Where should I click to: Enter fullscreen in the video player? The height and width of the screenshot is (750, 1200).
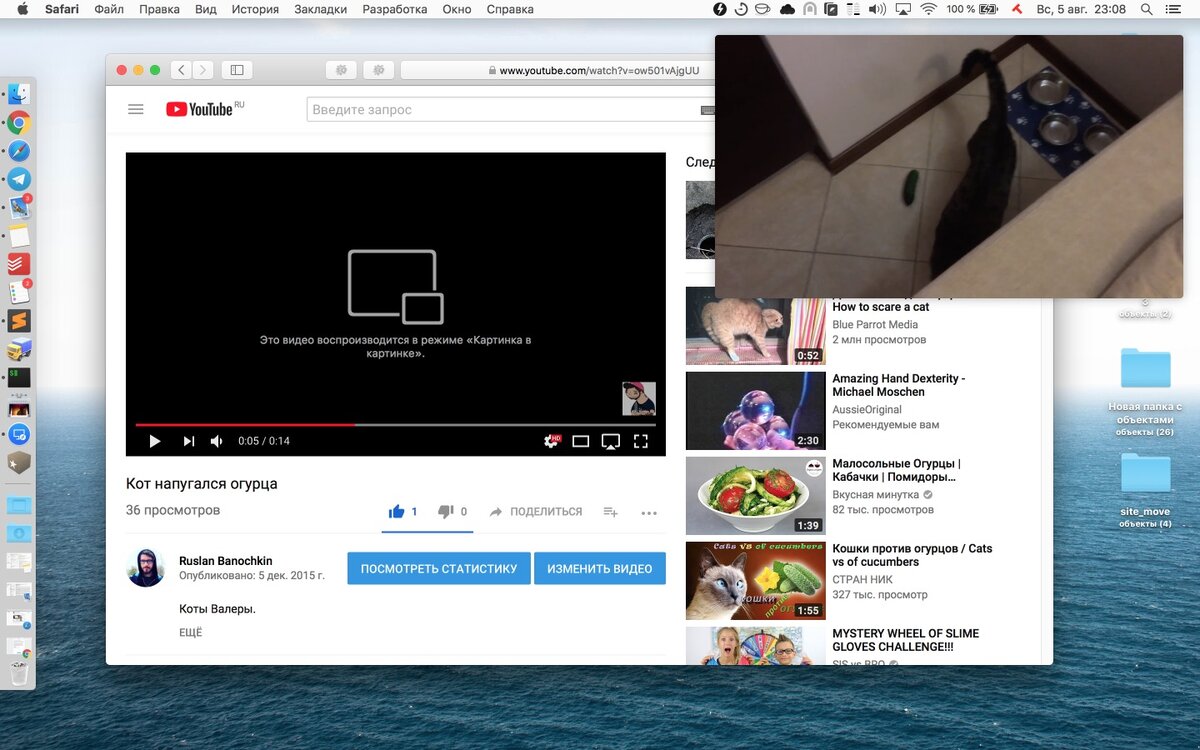pos(641,441)
